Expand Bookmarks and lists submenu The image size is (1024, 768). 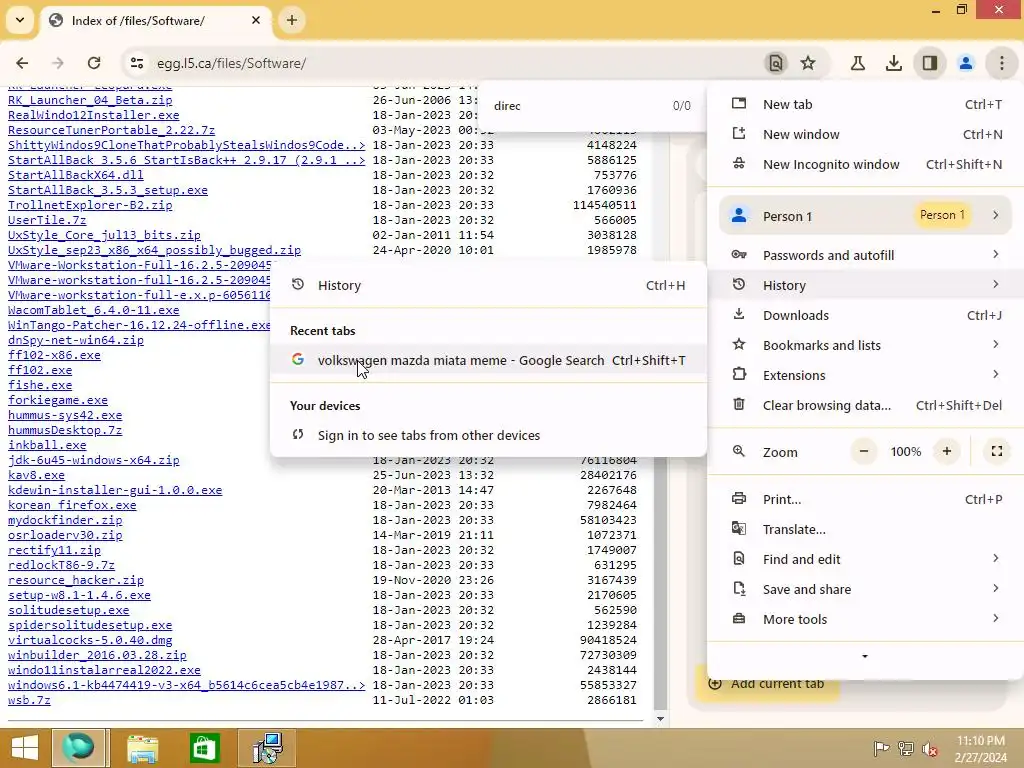click(865, 345)
